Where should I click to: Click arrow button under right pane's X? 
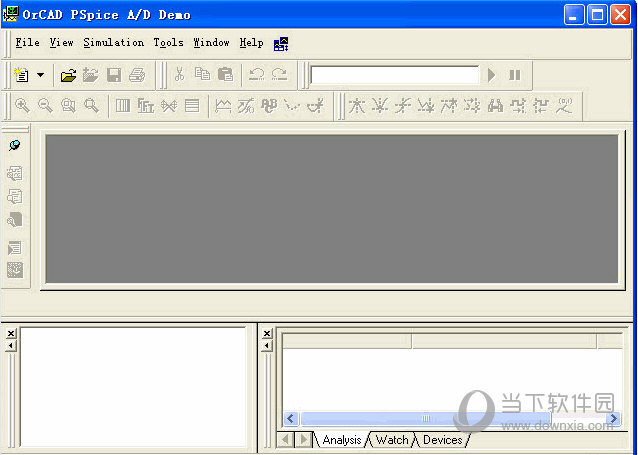point(267,346)
